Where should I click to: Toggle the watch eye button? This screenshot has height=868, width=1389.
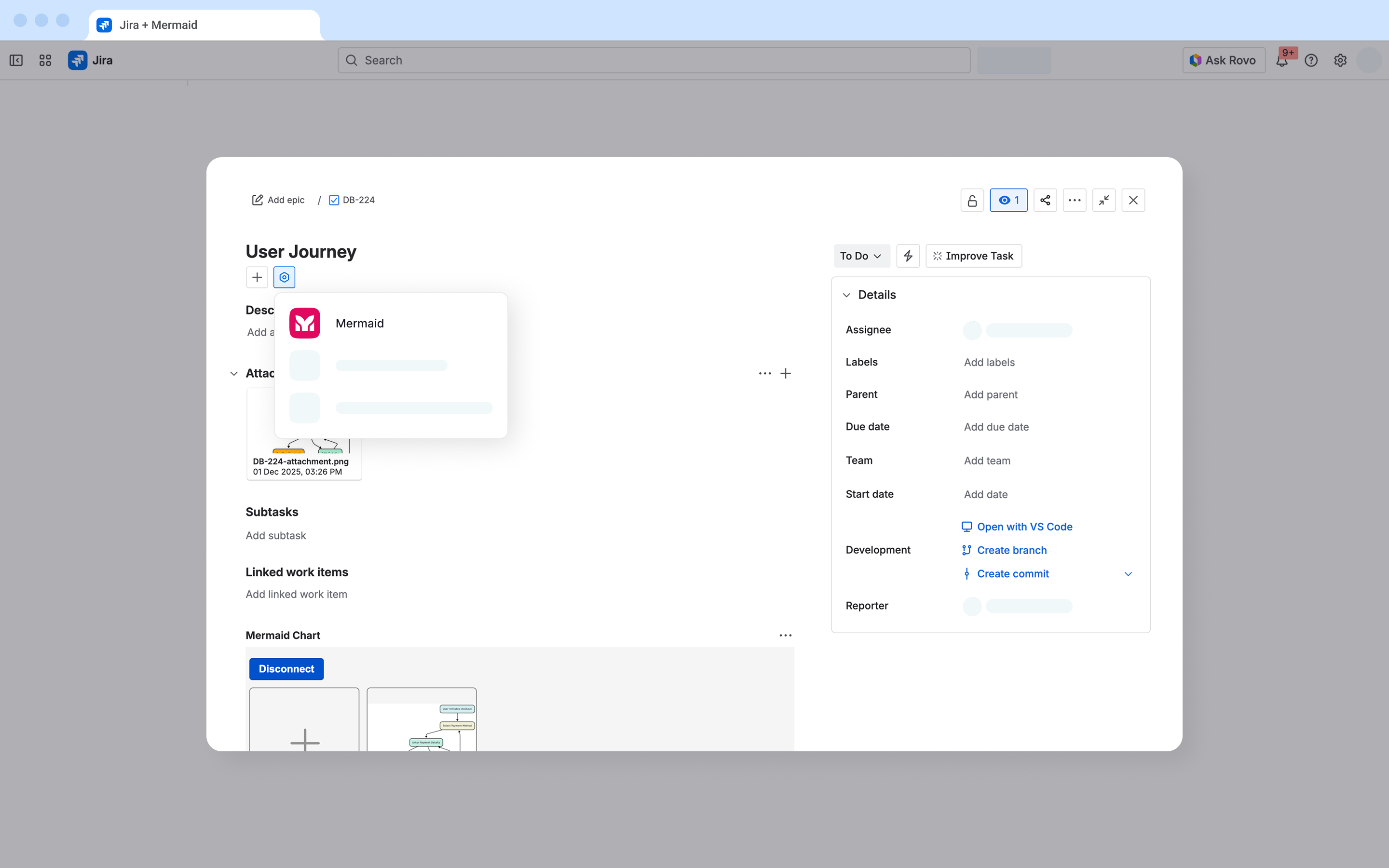[1008, 200]
